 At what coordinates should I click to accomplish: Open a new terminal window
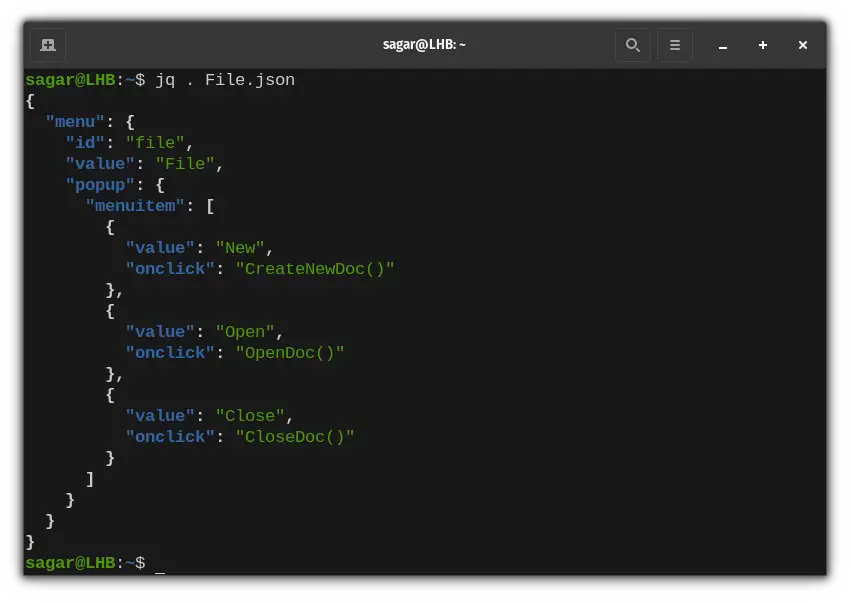(x=47, y=45)
